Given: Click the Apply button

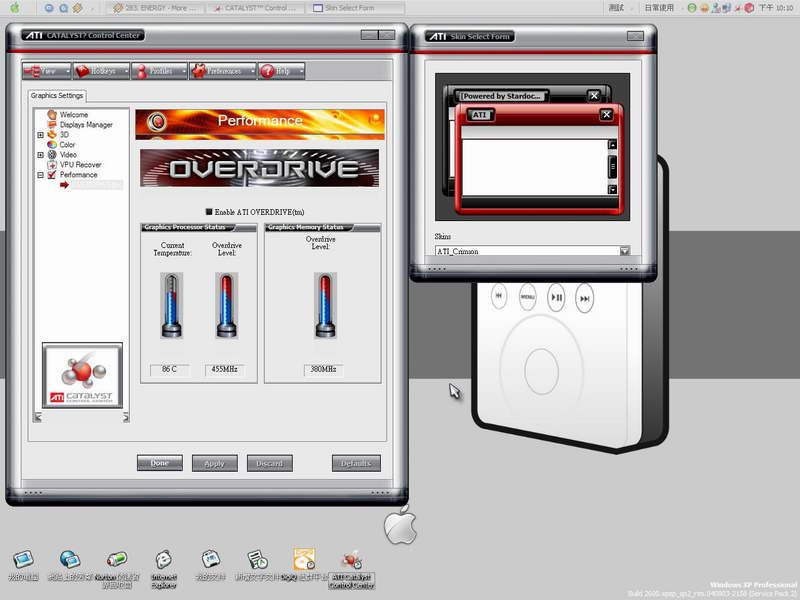Looking at the screenshot, I should 214,463.
